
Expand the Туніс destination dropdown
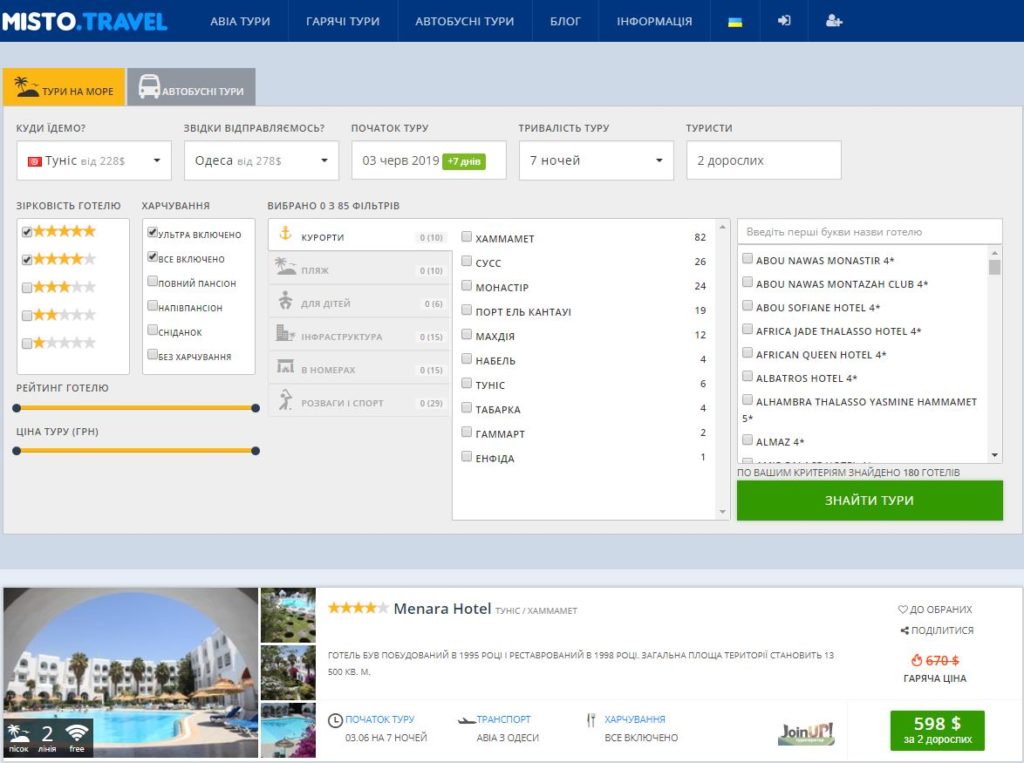(94, 160)
